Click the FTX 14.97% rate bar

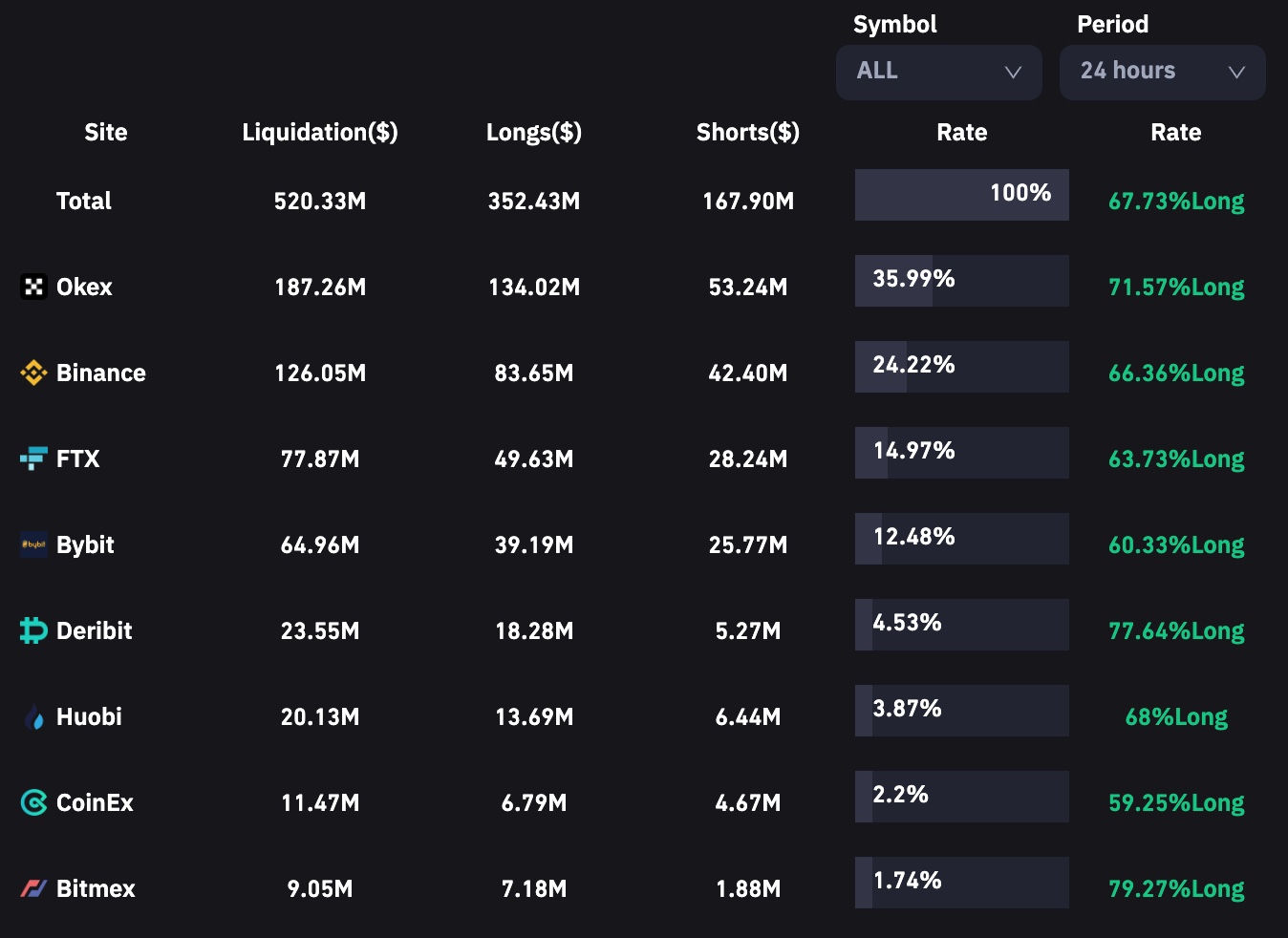[962, 453]
